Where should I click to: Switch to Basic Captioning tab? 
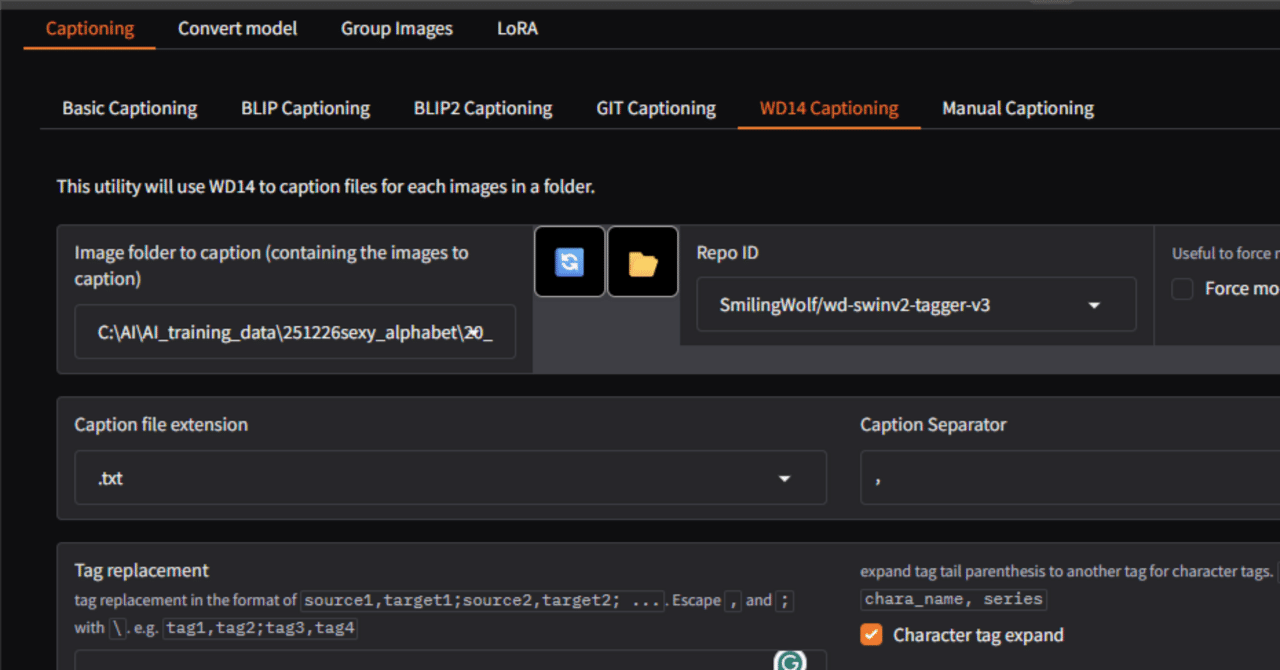[x=129, y=108]
